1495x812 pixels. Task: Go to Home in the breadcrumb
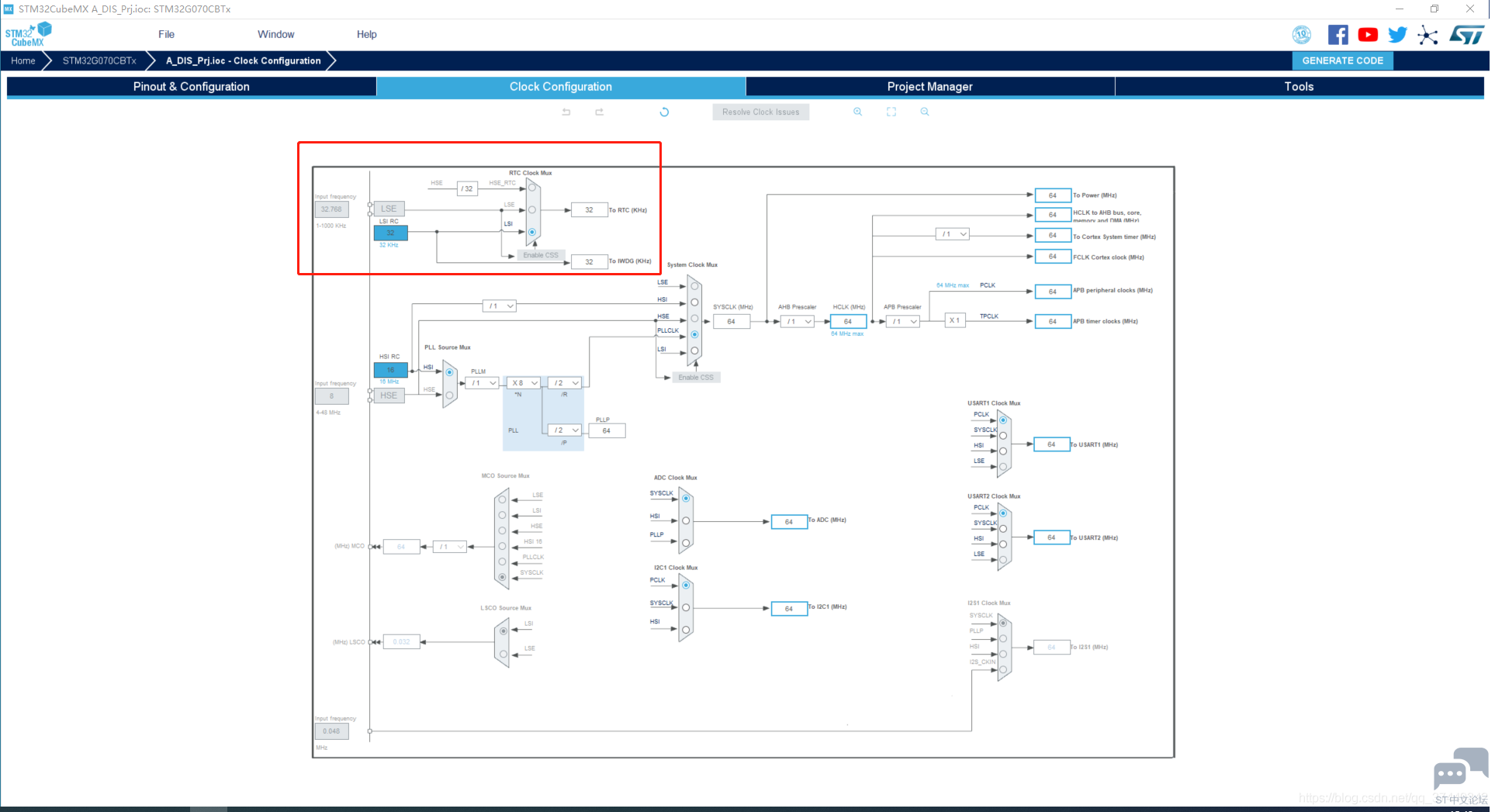pyautogui.click(x=23, y=60)
